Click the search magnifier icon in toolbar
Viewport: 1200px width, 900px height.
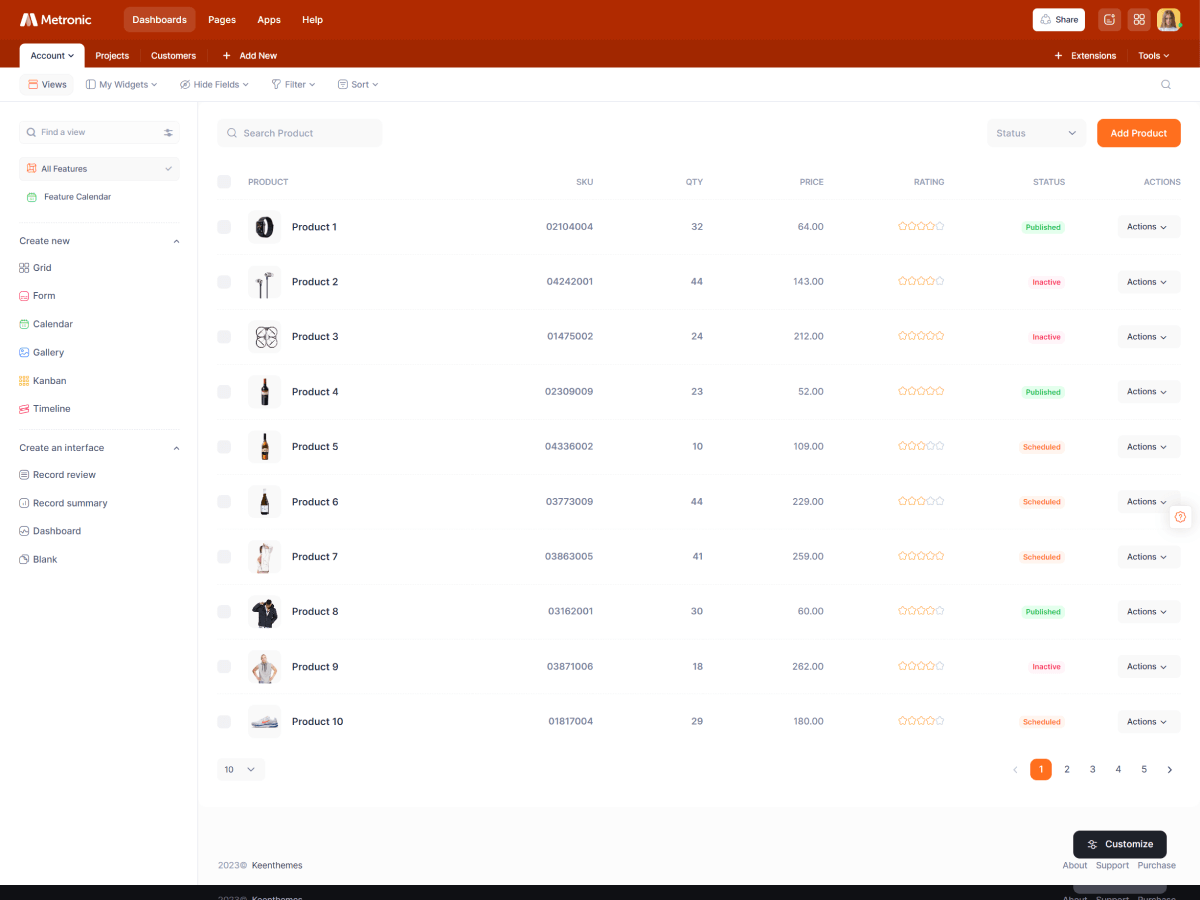[1165, 85]
